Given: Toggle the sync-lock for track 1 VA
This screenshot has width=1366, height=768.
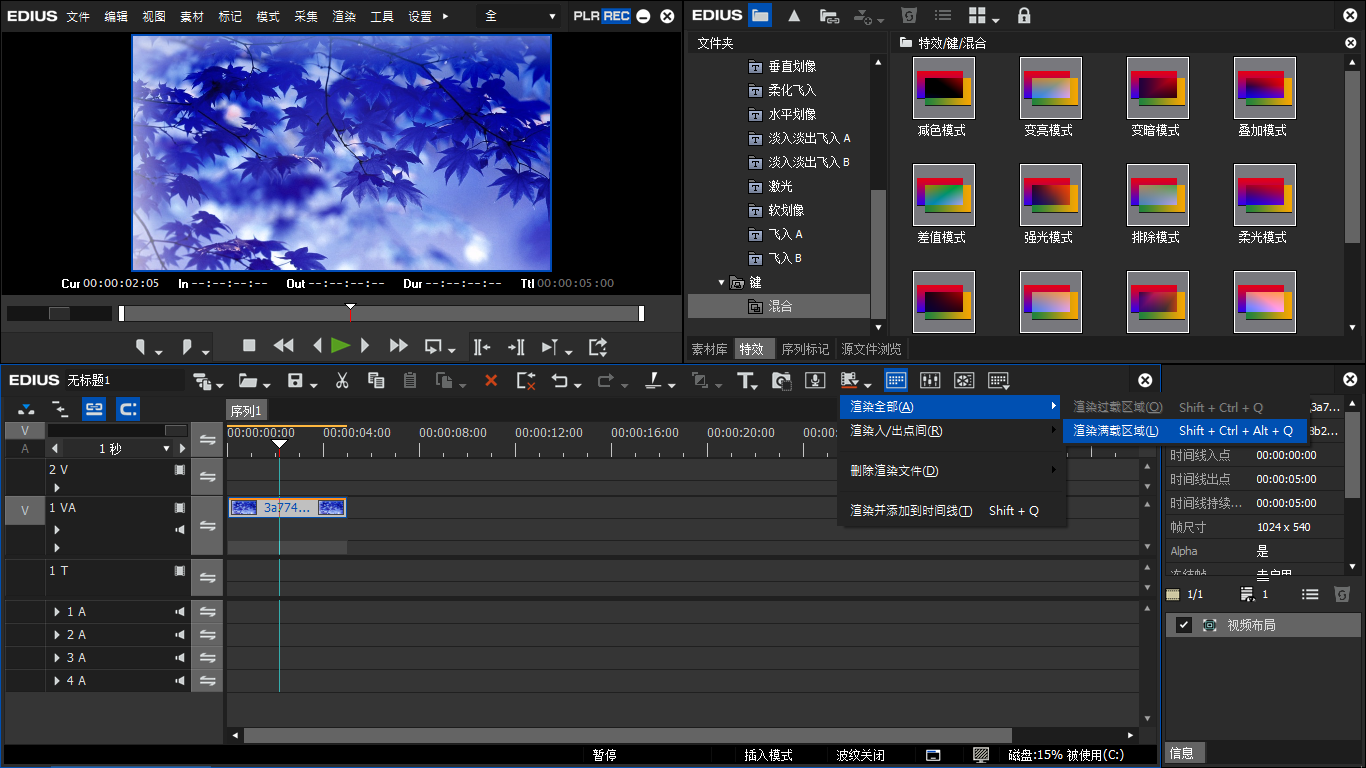Looking at the screenshot, I should (x=207, y=526).
